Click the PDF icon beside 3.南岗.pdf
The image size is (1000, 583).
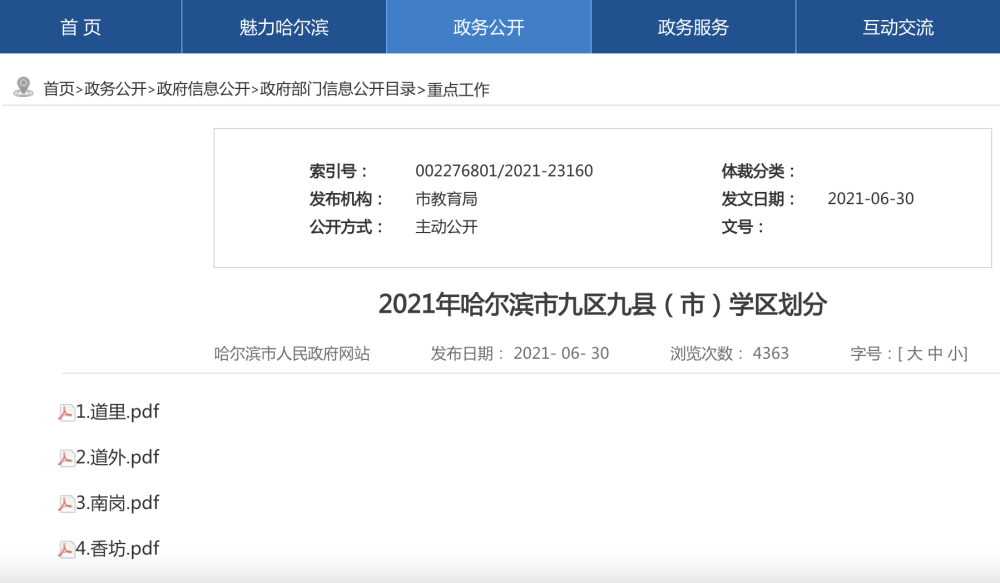[66, 504]
